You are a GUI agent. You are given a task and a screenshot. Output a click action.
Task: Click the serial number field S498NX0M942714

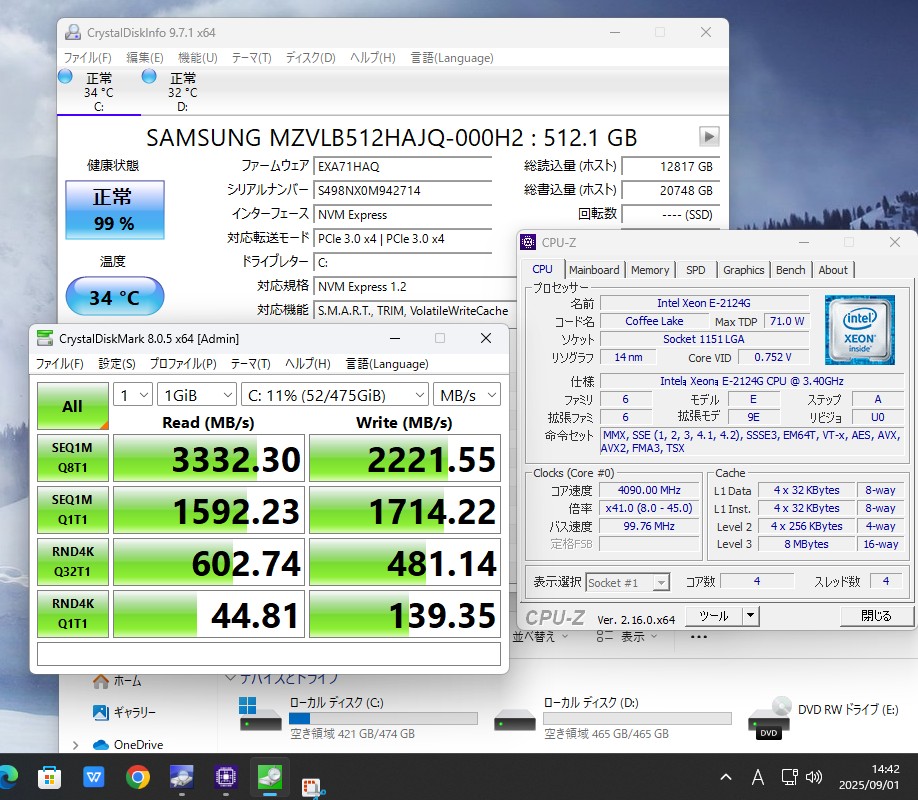click(402, 190)
